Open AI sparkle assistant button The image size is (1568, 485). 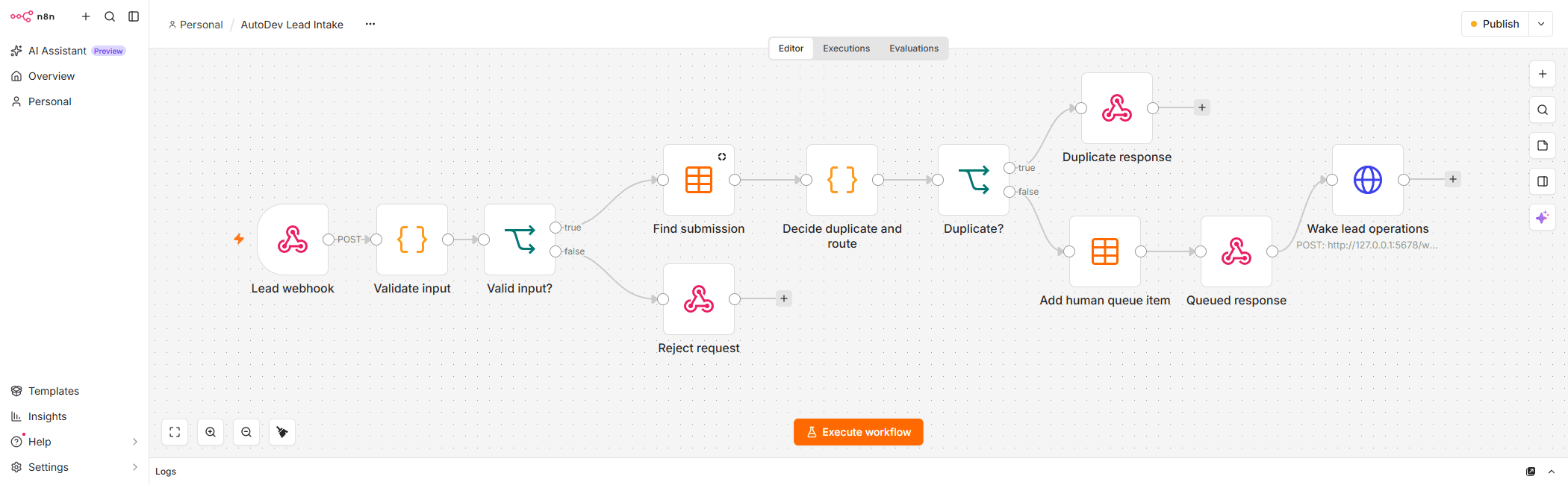coord(1543,217)
